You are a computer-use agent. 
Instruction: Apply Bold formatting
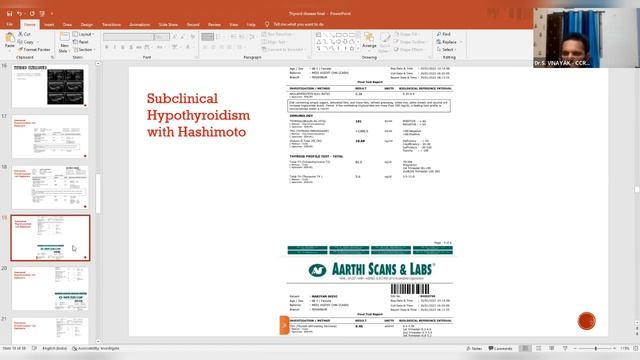(x=107, y=48)
